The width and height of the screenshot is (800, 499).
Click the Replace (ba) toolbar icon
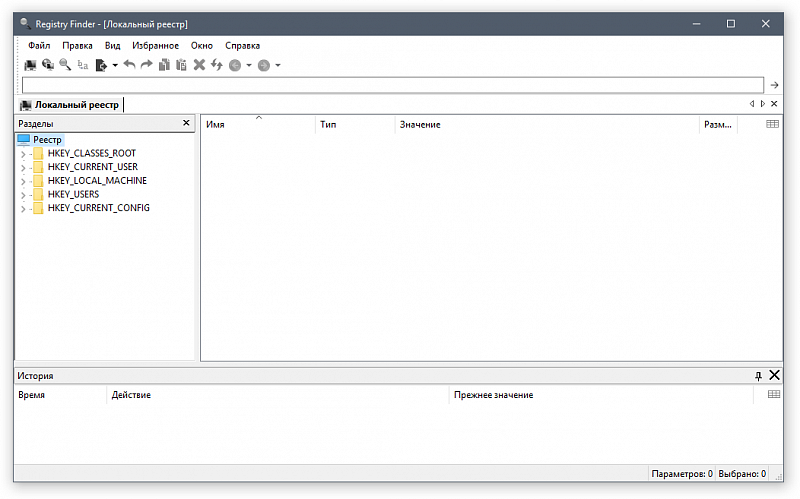coord(83,65)
